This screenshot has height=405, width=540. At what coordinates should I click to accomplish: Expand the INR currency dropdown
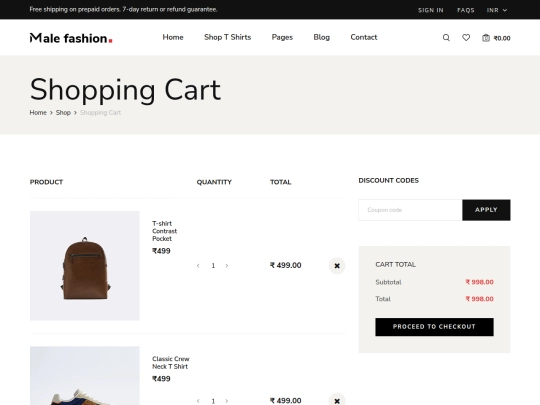point(497,10)
